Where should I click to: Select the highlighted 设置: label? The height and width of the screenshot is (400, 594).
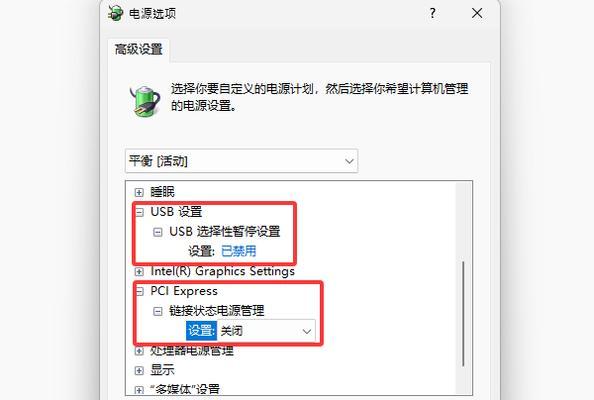pos(201,331)
